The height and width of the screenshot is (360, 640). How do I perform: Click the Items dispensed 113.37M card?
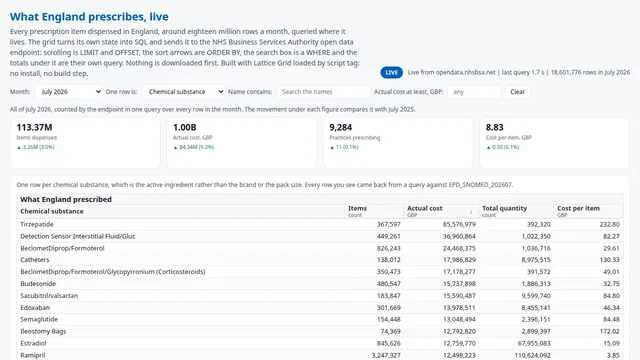[85, 143]
